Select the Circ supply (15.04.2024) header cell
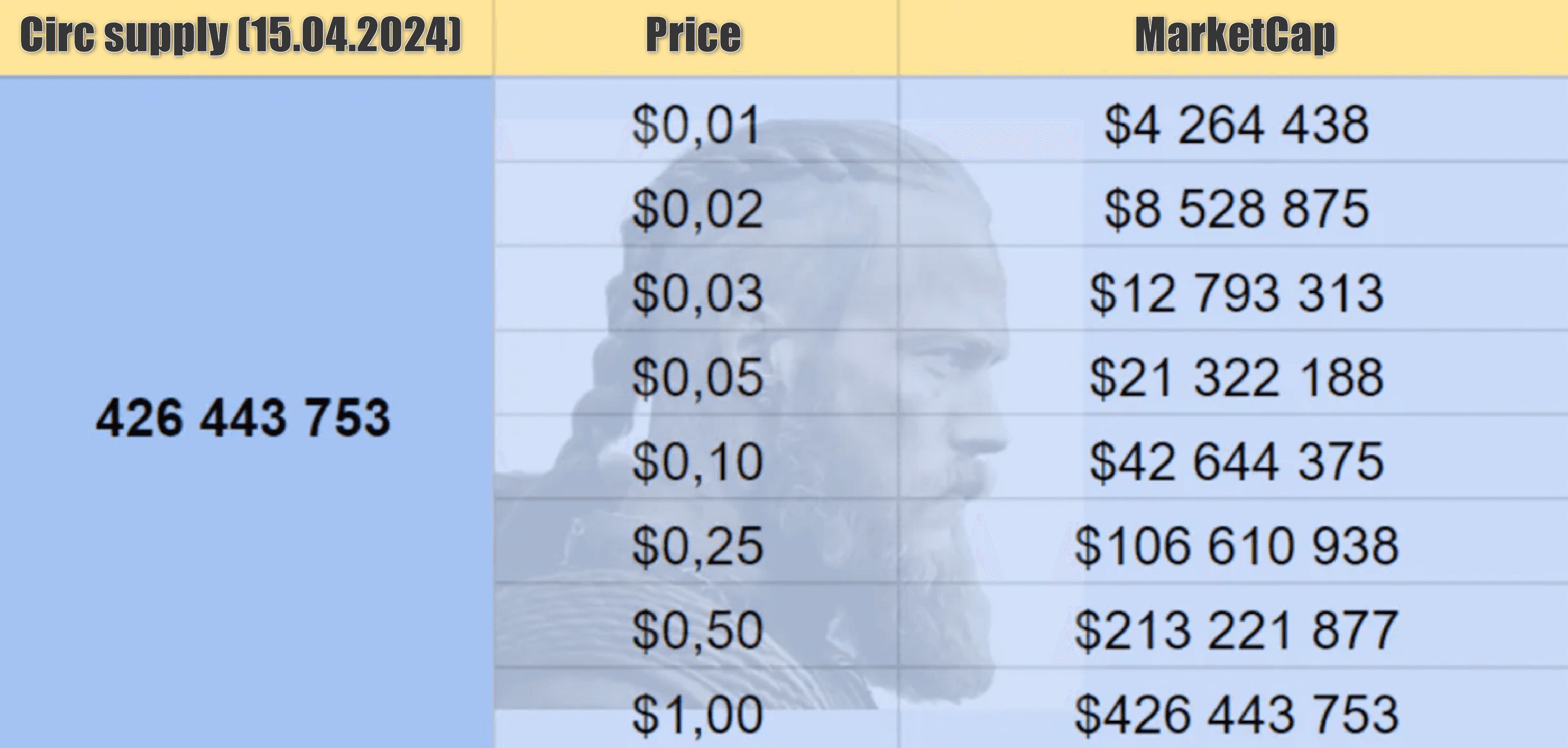This screenshot has height=748, width=1568. coord(246,38)
